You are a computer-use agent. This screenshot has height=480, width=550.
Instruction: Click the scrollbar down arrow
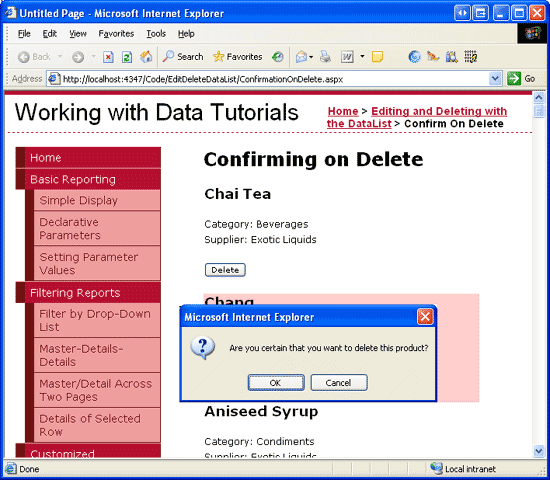pyautogui.click(x=539, y=451)
